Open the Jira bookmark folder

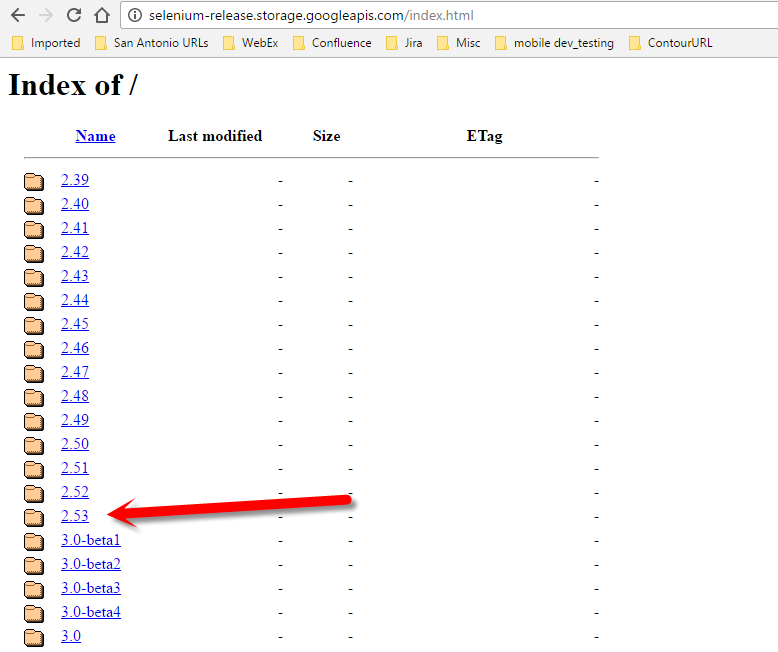tap(404, 43)
